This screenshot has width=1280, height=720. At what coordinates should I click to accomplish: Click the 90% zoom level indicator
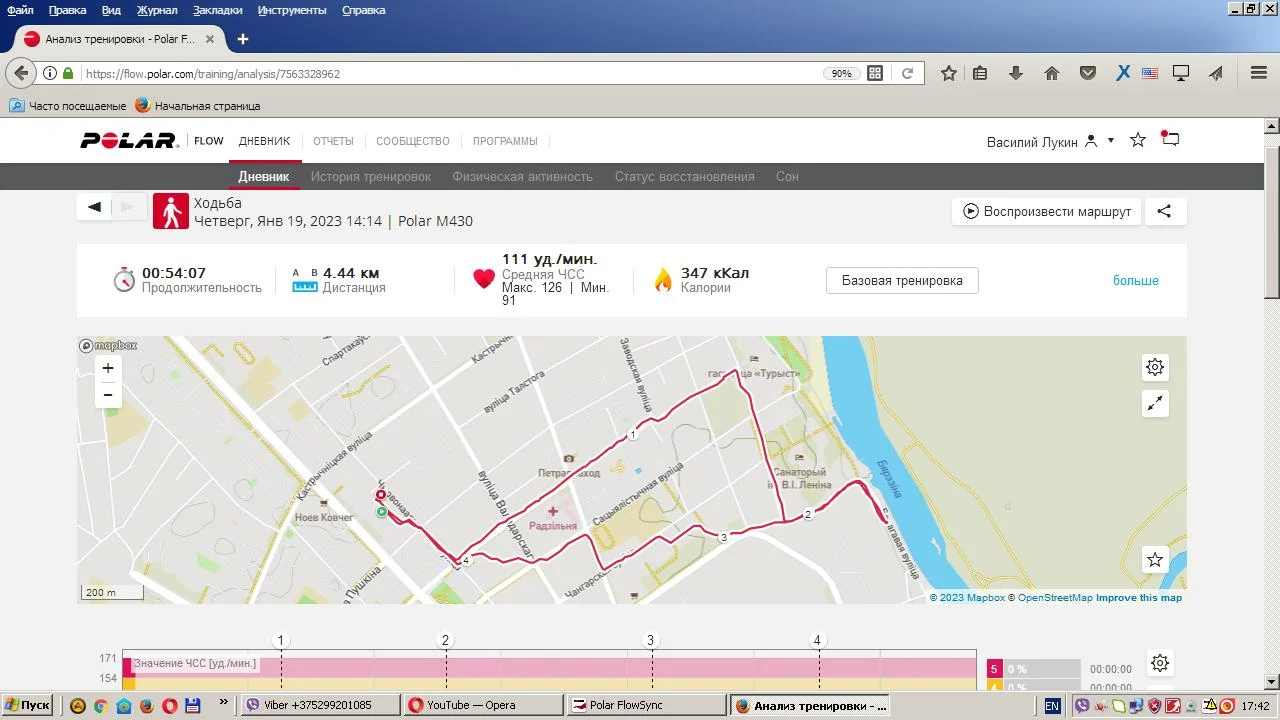point(841,73)
